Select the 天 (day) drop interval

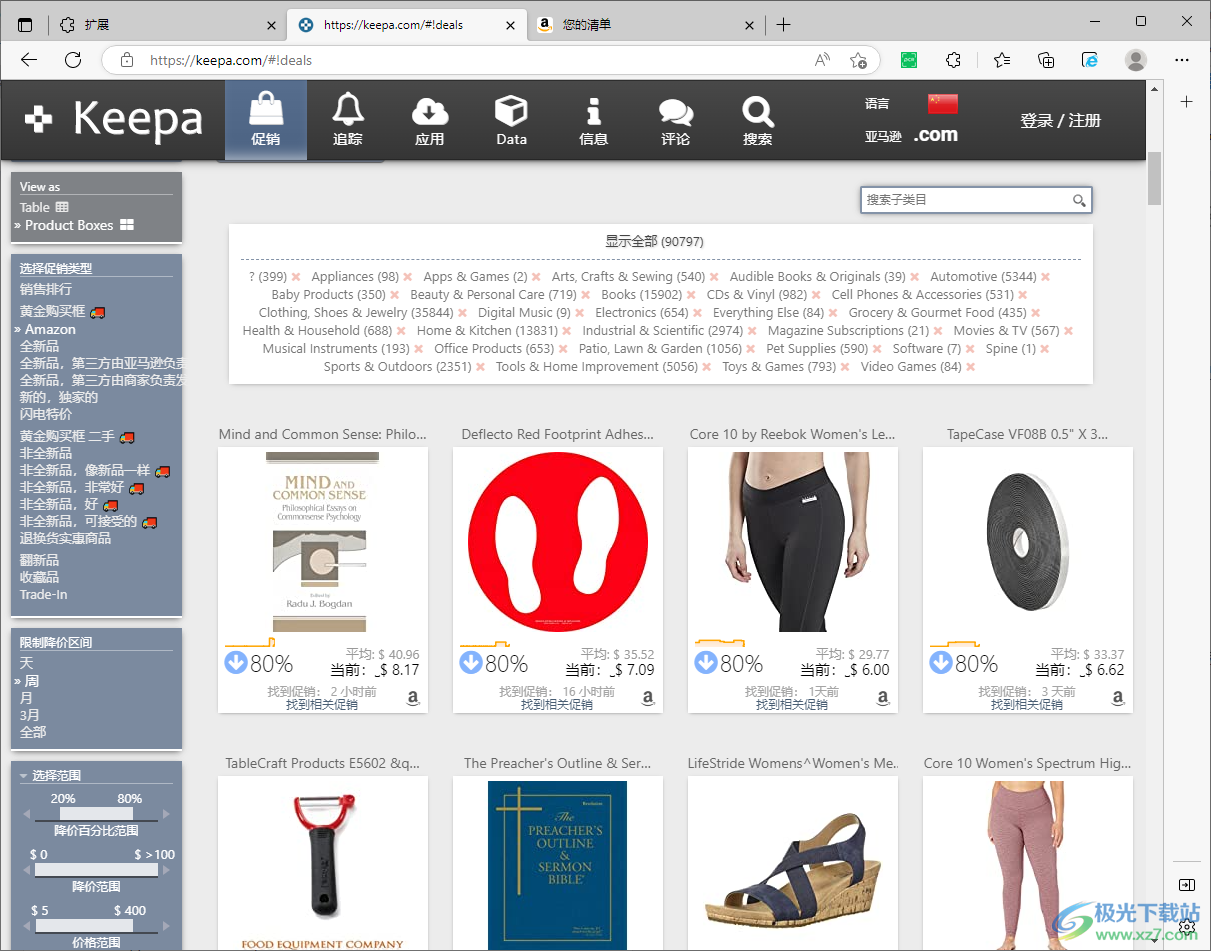(27, 663)
